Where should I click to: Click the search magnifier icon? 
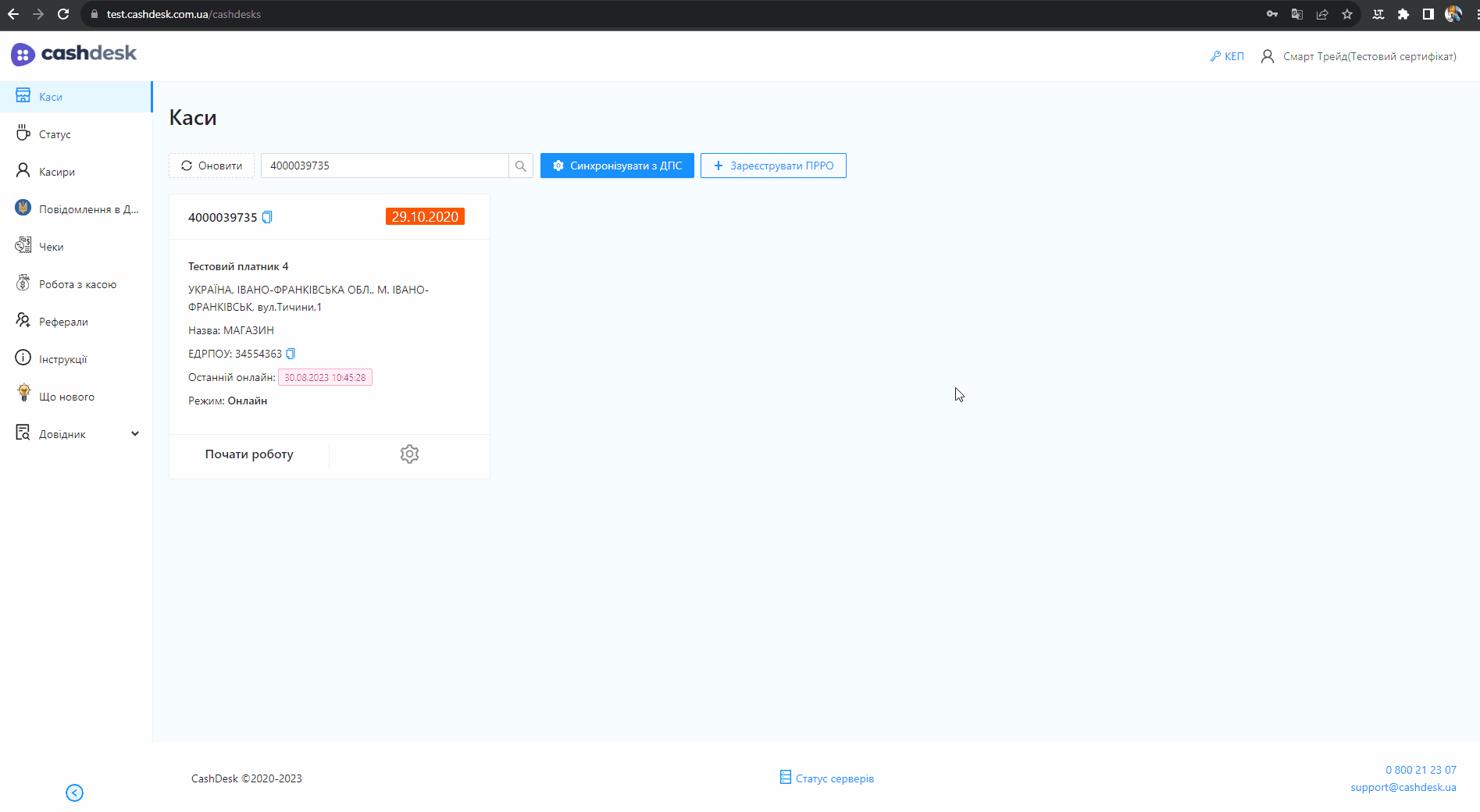(x=521, y=166)
